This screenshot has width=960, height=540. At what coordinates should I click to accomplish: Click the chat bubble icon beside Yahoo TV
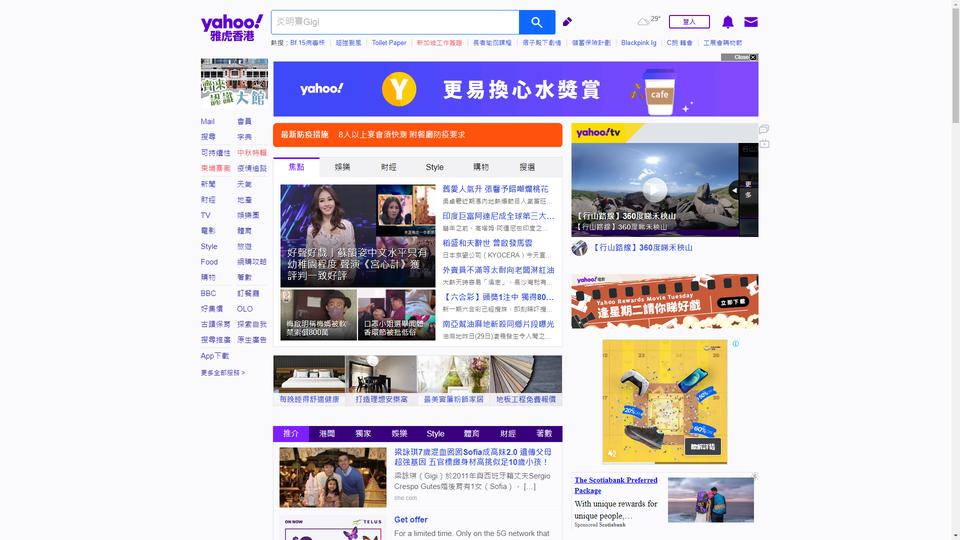(x=764, y=129)
